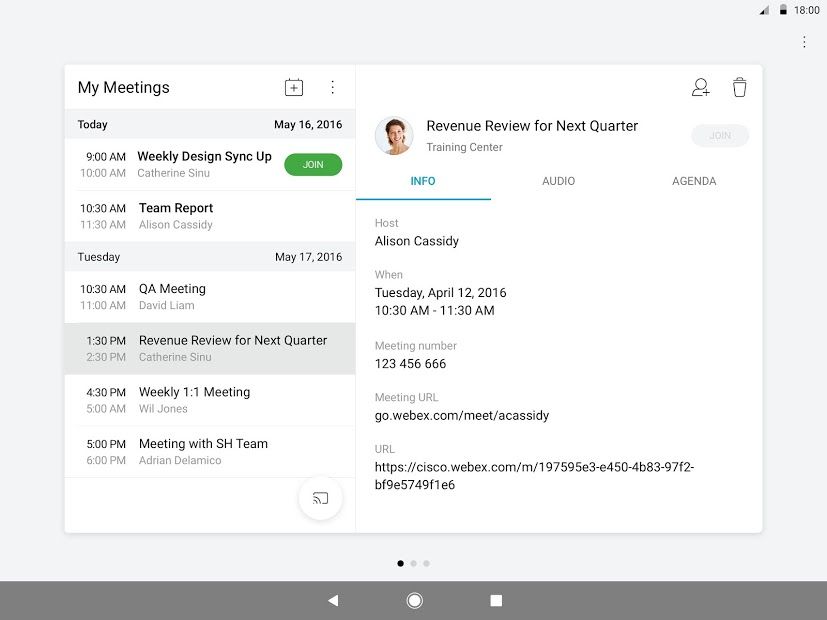The height and width of the screenshot is (620, 827).
Task: Tap the second page indicator dot
Action: coord(413,563)
